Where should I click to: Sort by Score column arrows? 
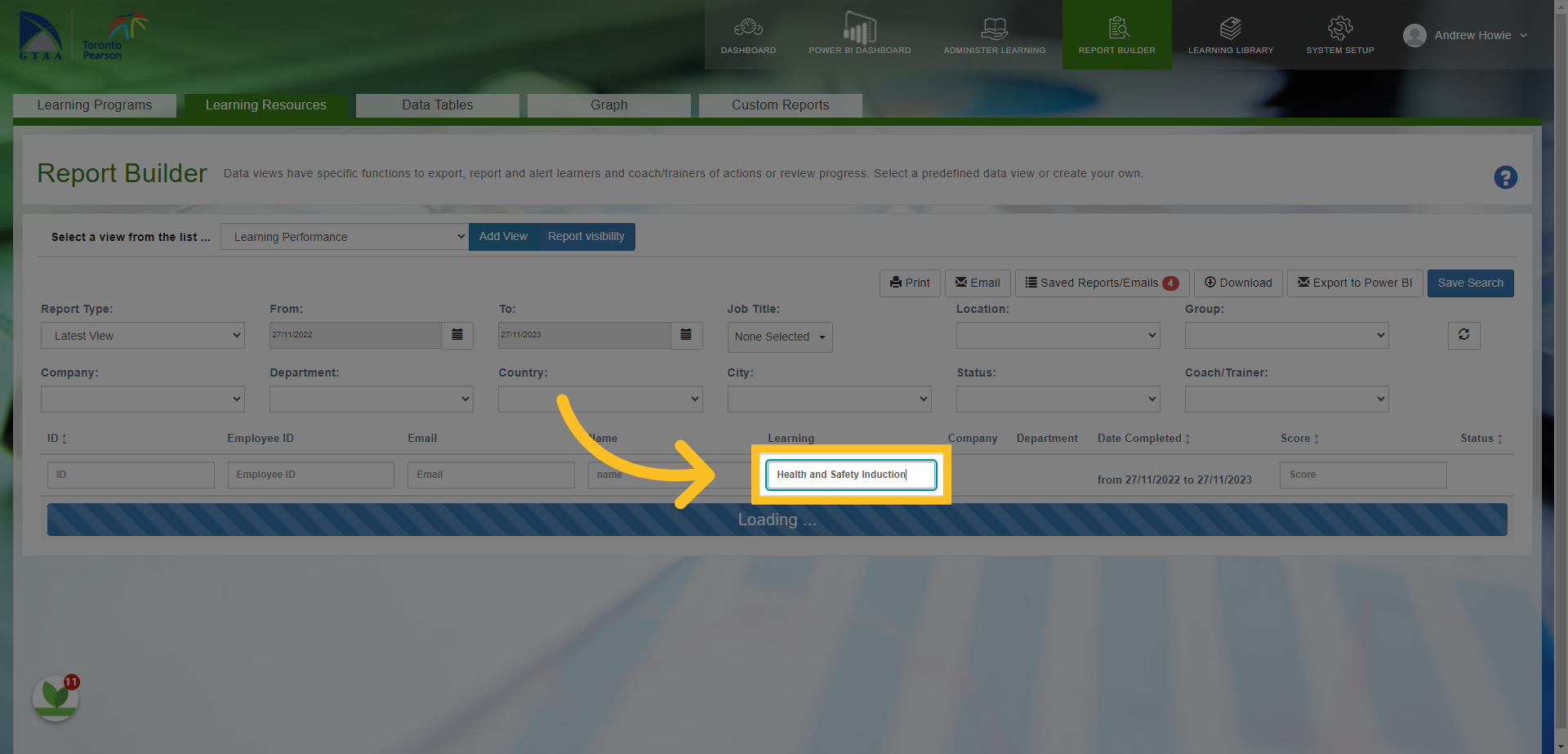[1316, 439]
